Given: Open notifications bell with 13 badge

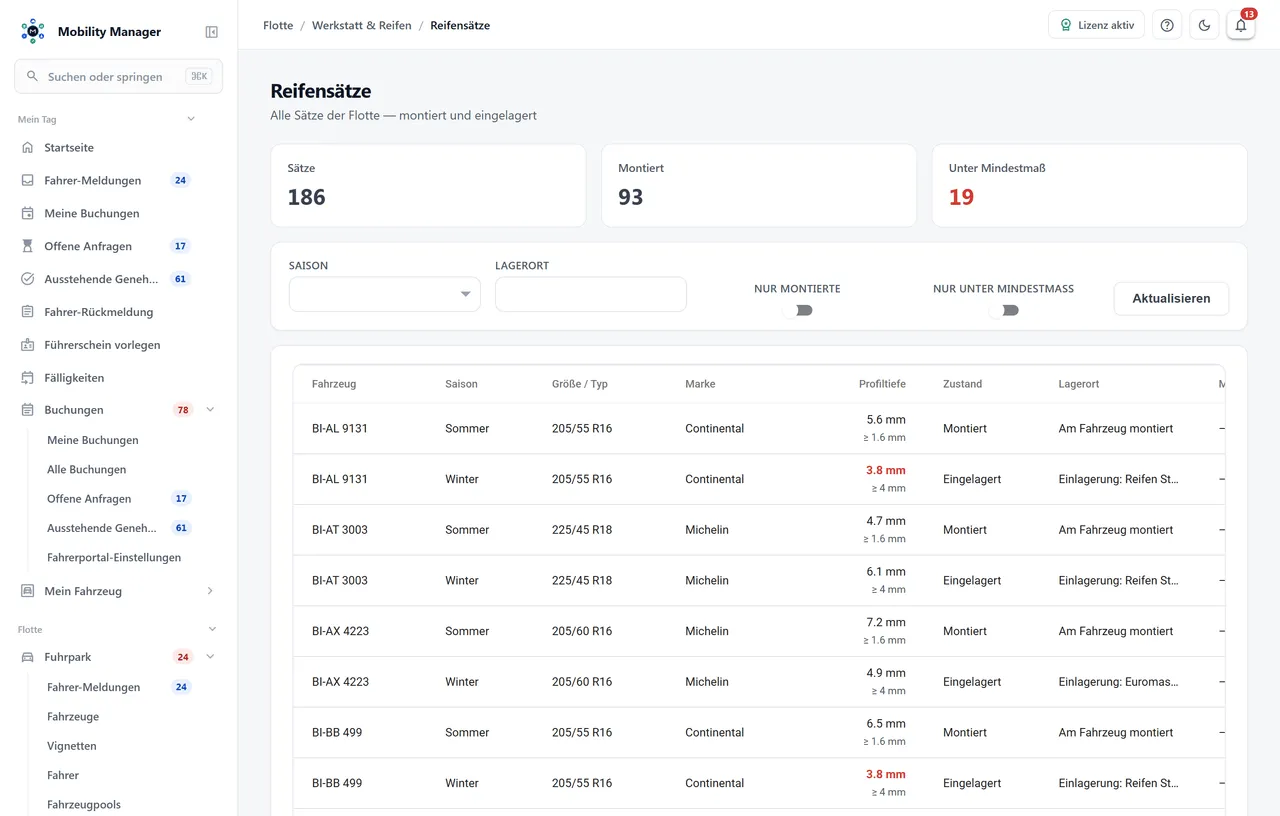Looking at the screenshot, I should (1241, 25).
